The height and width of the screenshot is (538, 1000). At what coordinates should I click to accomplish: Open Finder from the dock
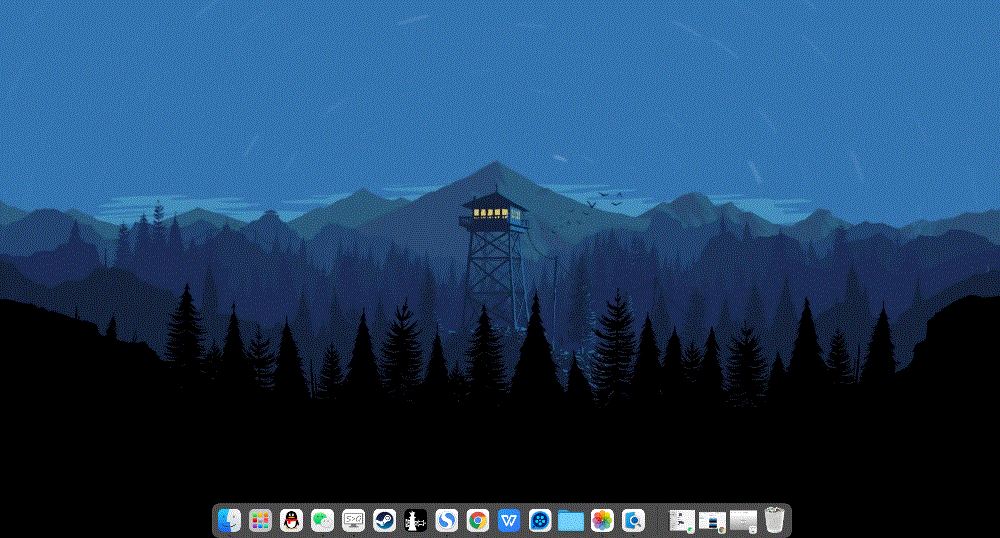tap(229, 520)
